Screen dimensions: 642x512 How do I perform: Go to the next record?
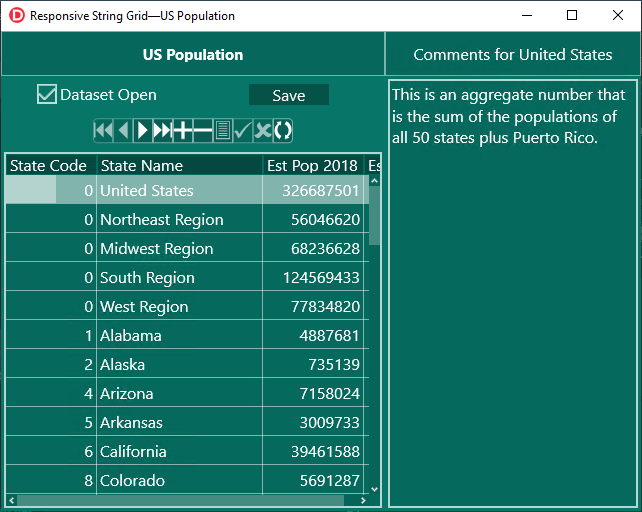pos(143,130)
